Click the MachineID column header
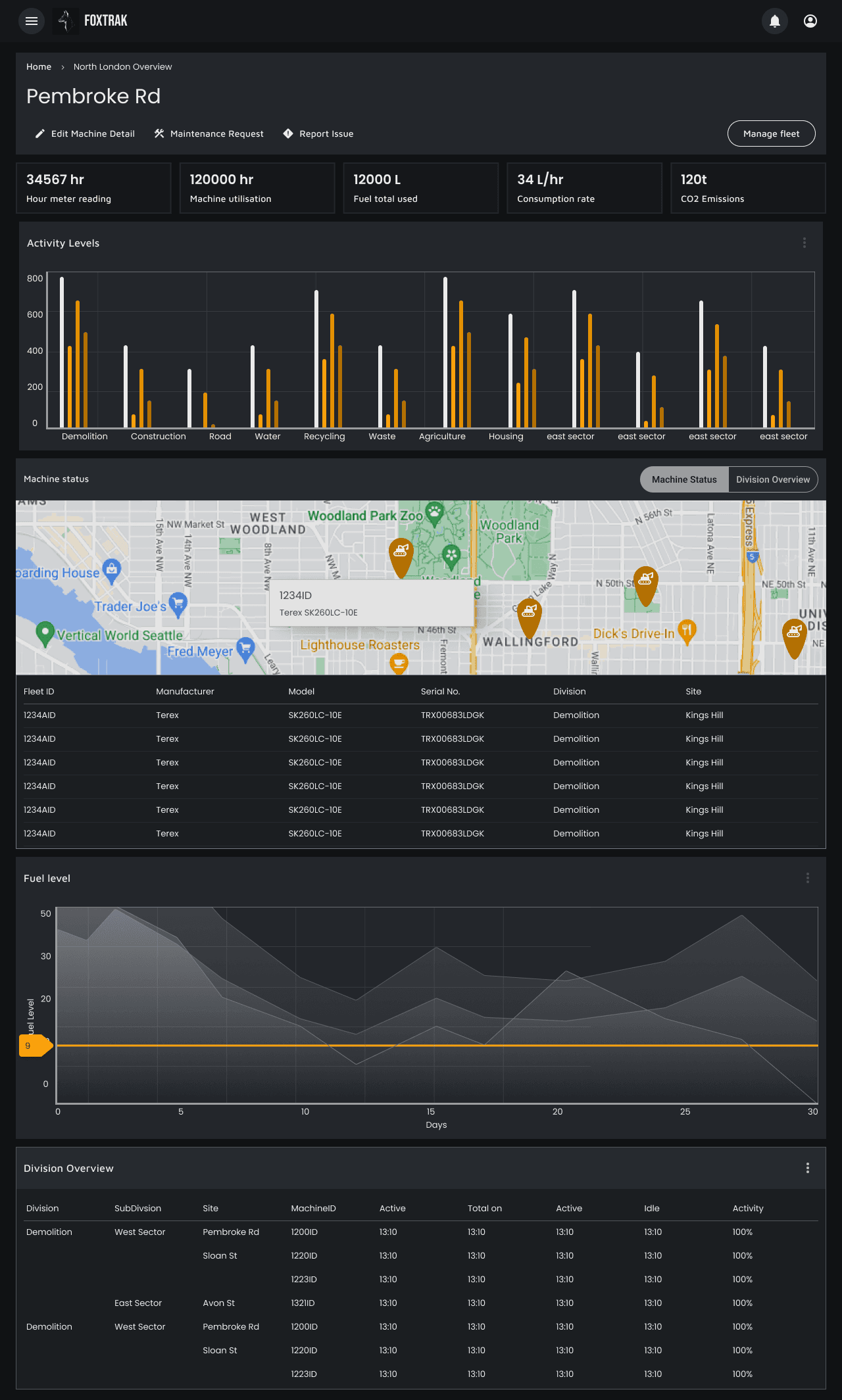Screen dimensions: 842x1400 pos(313,1208)
